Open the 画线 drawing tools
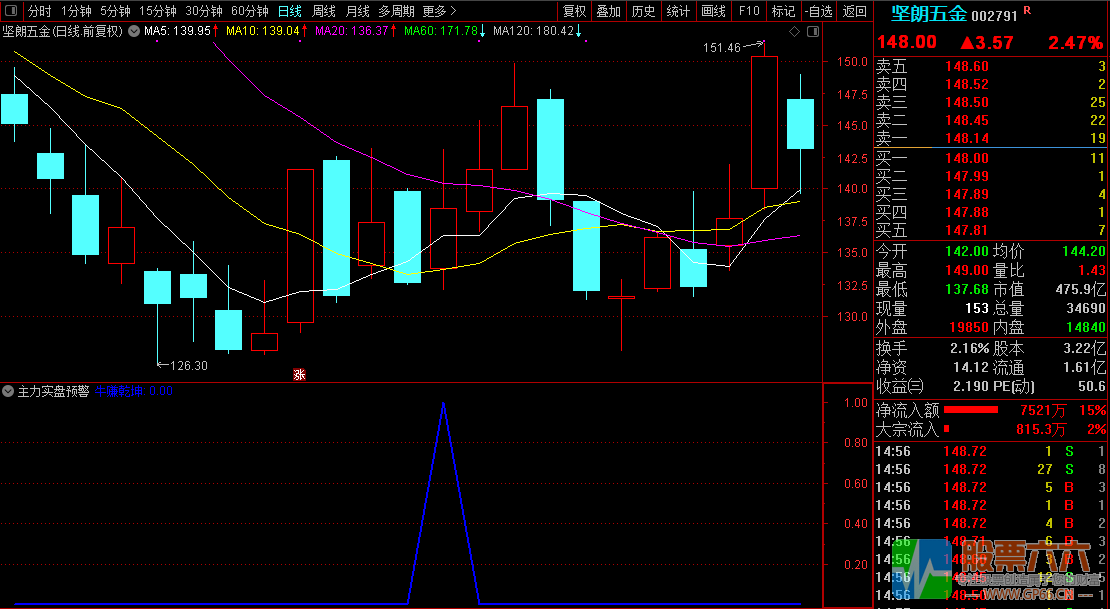 (713, 11)
